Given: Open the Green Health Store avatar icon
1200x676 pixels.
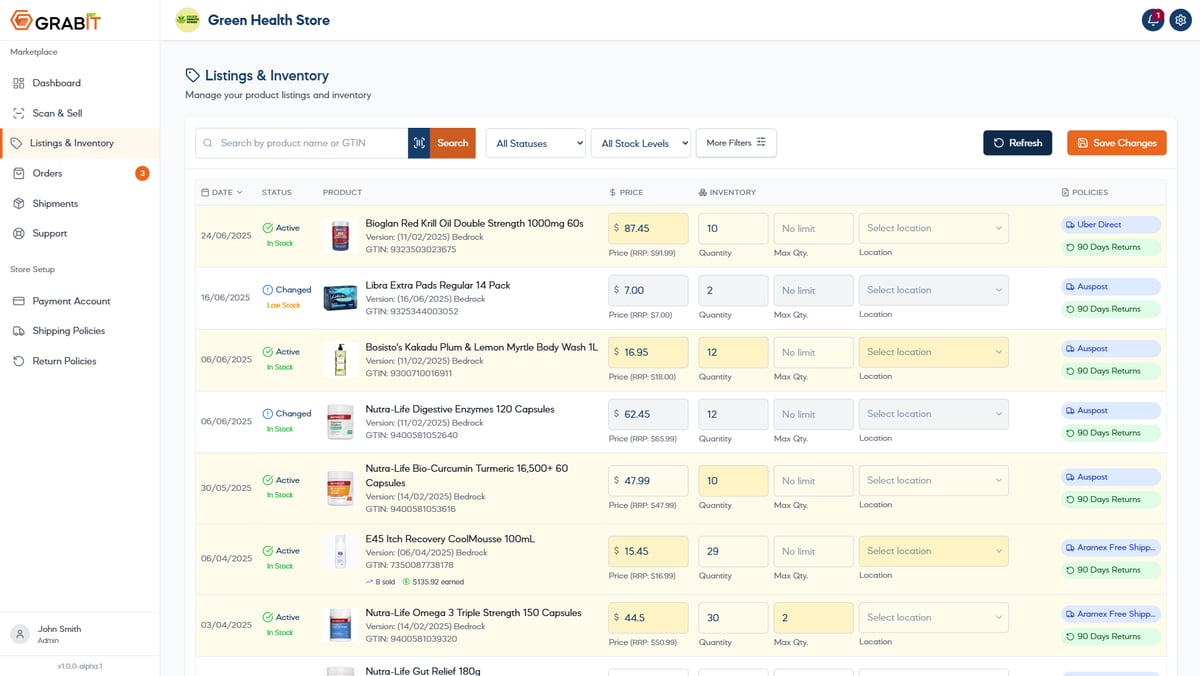Looking at the screenshot, I should pyautogui.click(x=187, y=19).
